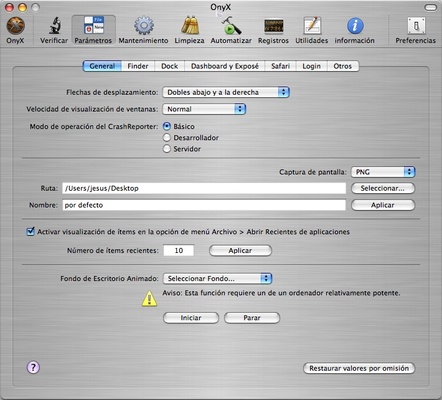442x400 pixels.
Task: Click the warning text about ordenador potente
Action: tap(281, 293)
